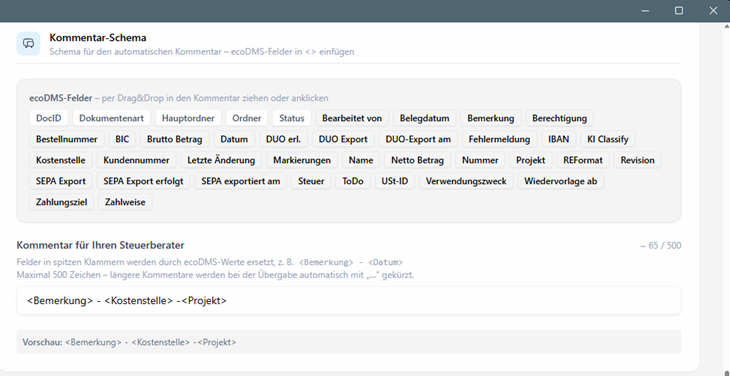Click the ToDo field chip

tap(353, 181)
